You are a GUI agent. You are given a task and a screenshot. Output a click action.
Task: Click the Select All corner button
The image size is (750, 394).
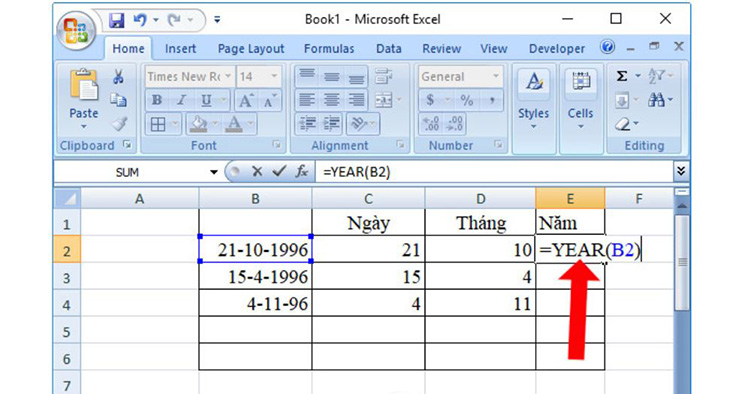click(x=66, y=198)
